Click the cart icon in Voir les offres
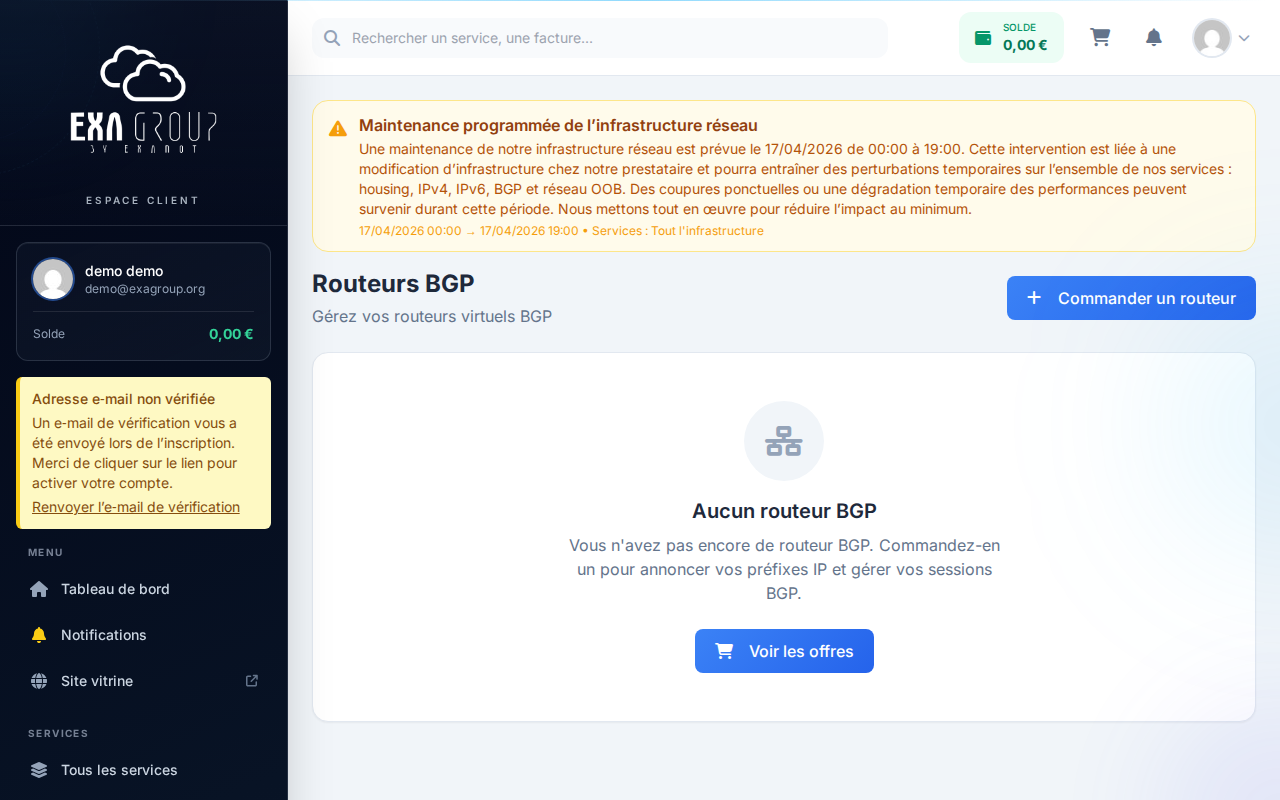This screenshot has width=1280, height=800. 724,651
